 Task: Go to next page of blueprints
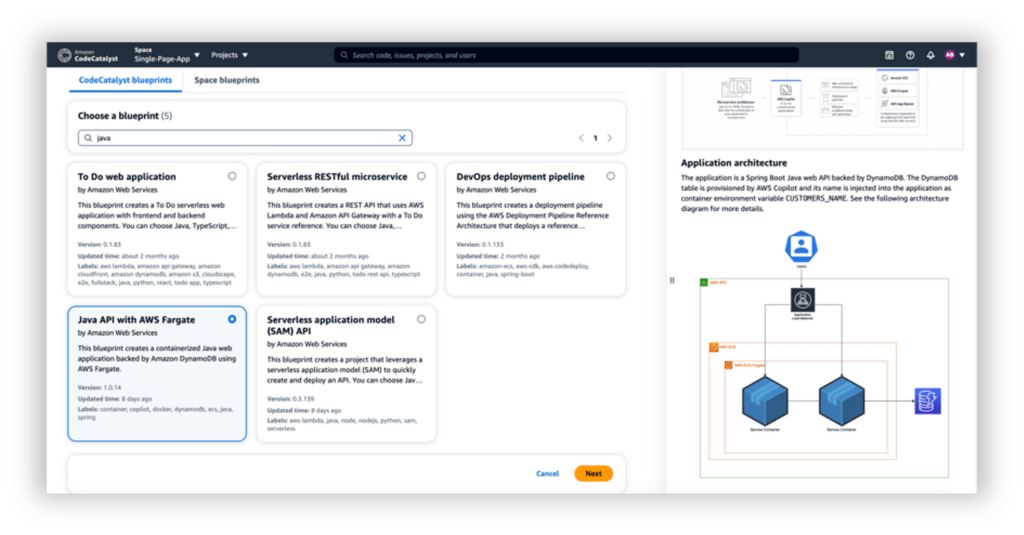click(x=610, y=138)
